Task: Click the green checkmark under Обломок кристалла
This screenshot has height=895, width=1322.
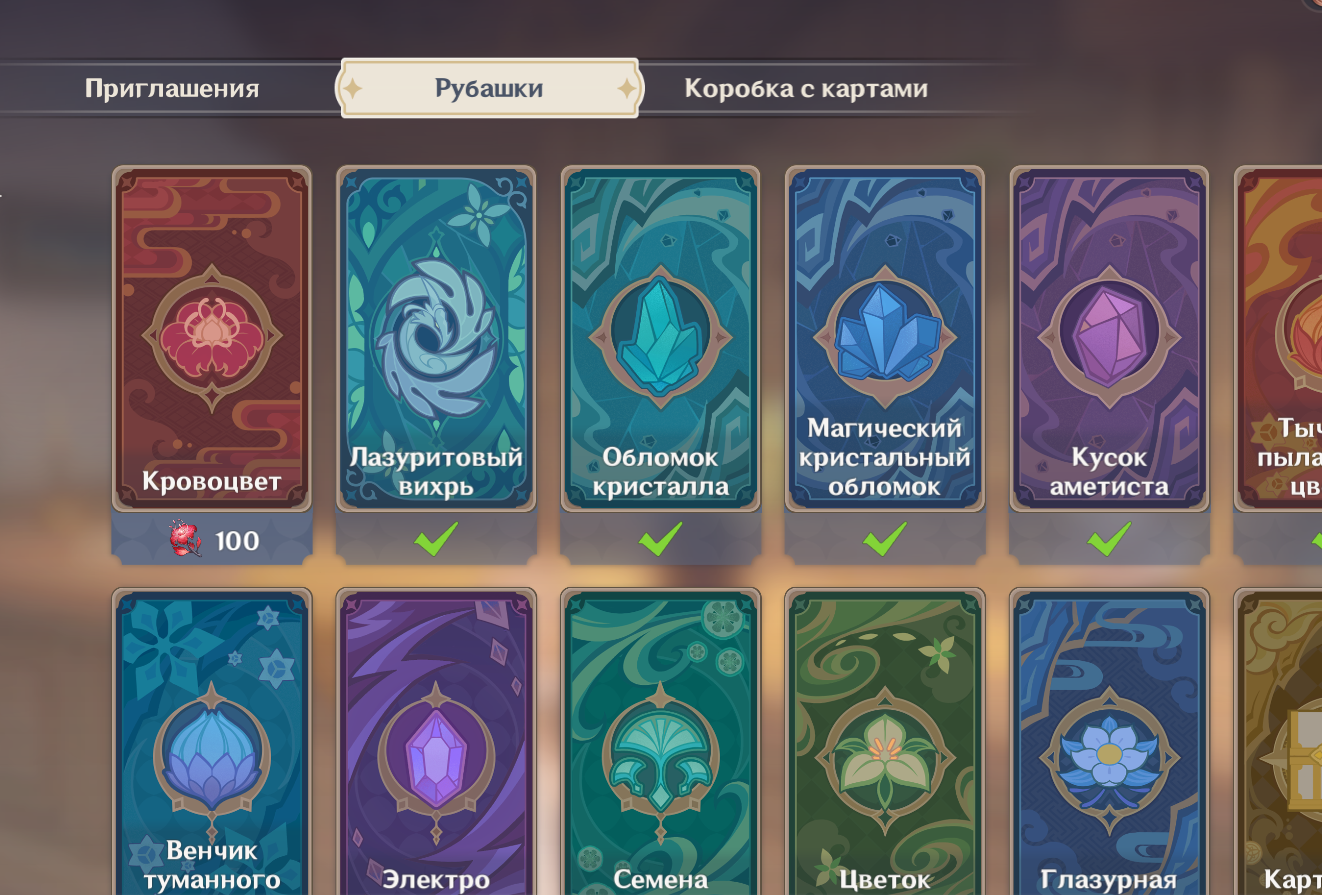Action: coord(660,540)
